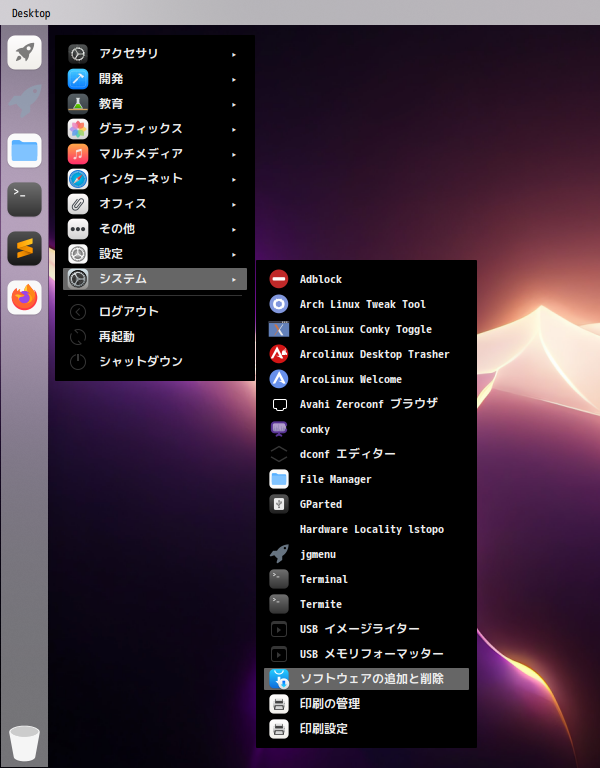Click the GParted disk icon

(x=279, y=504)
